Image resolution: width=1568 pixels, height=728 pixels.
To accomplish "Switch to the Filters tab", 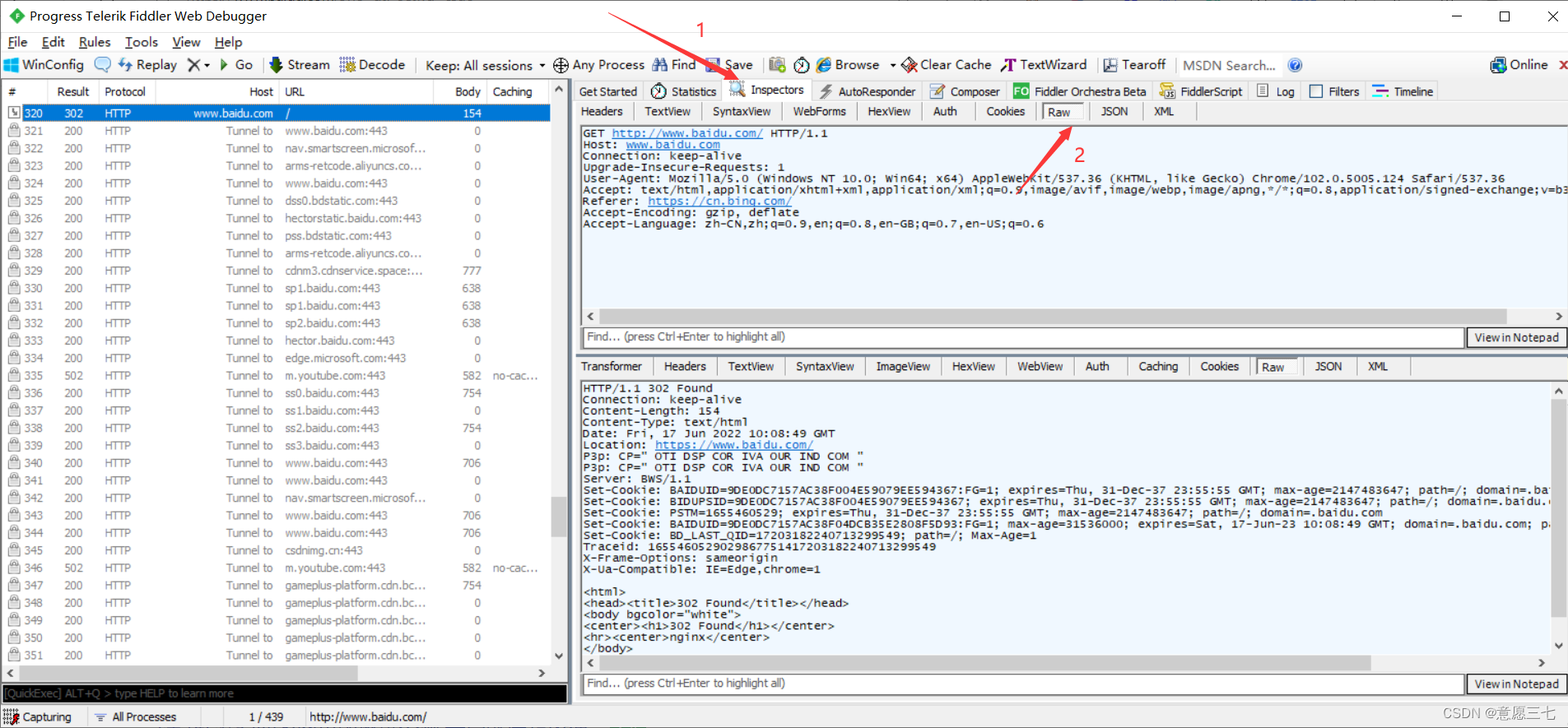I will 1334,91.
